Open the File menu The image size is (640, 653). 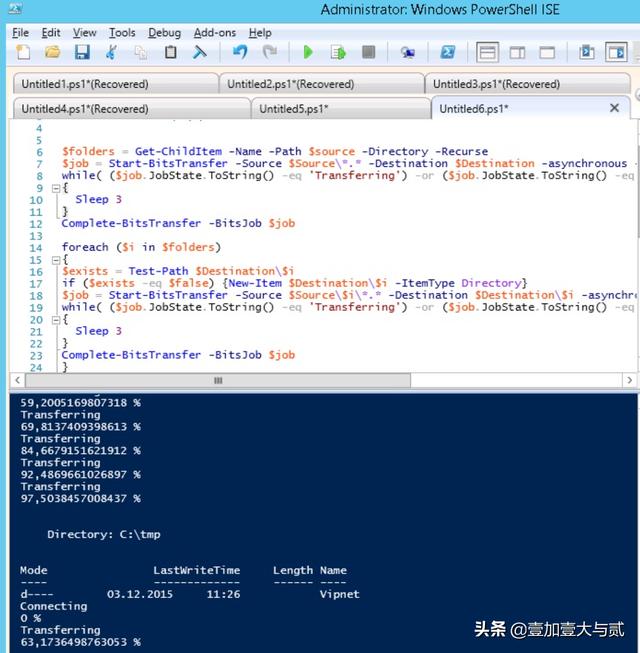(20, 32)
